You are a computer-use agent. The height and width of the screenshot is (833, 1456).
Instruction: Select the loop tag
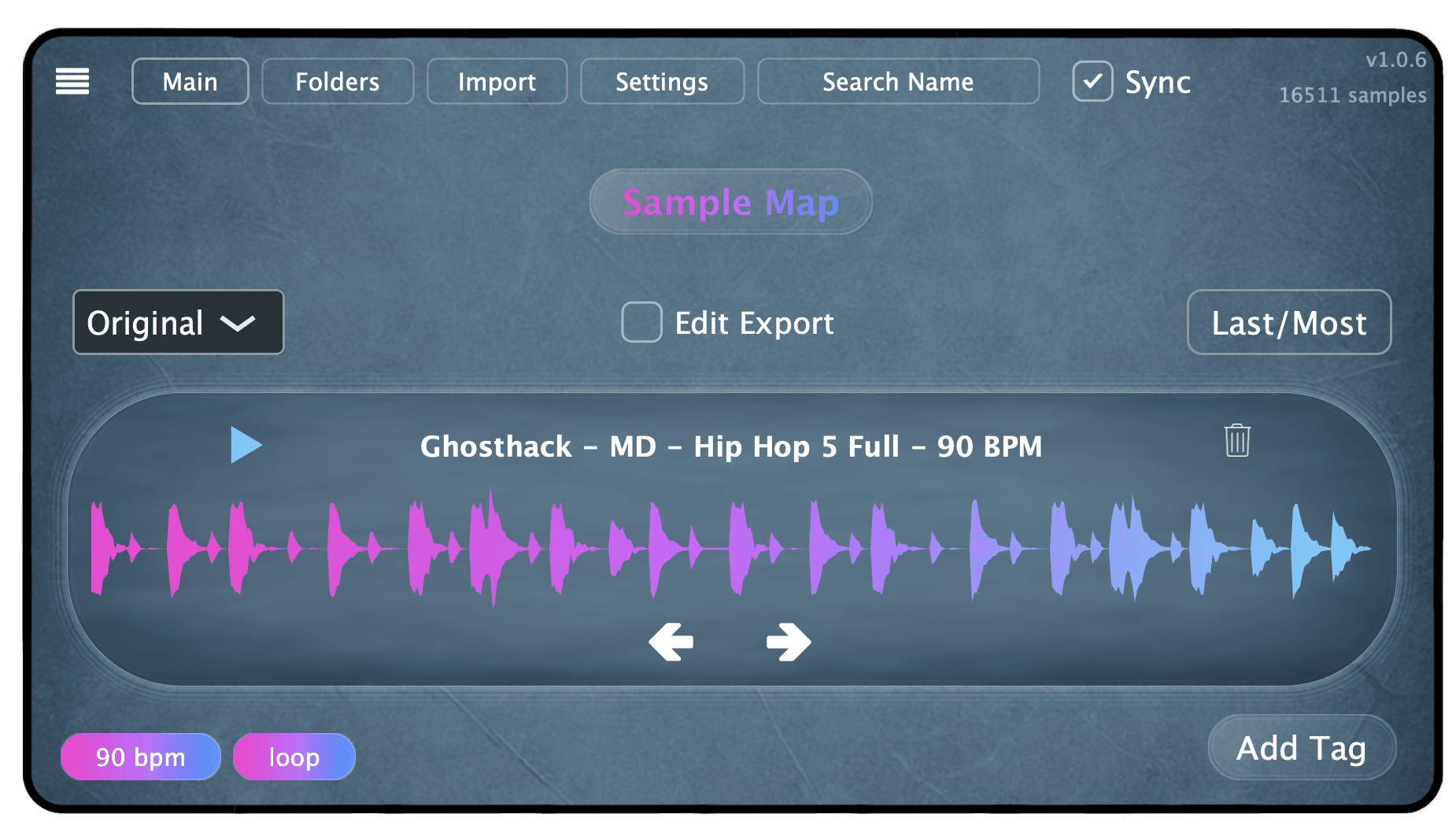click(x=294, y=757)
